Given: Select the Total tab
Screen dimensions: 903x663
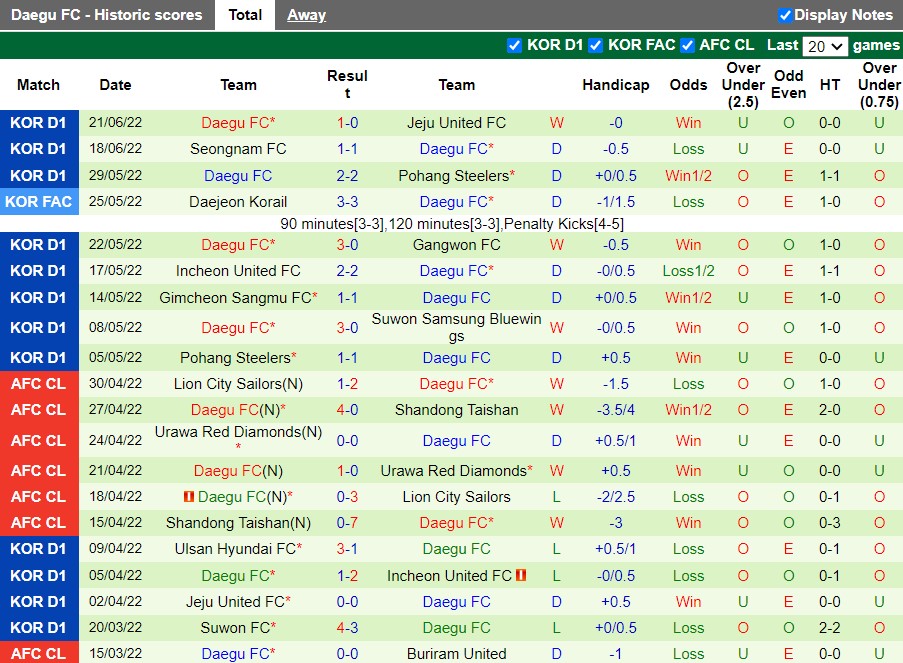Looking at the screenshot, I should pyautogui.click(x=245, y=15).
